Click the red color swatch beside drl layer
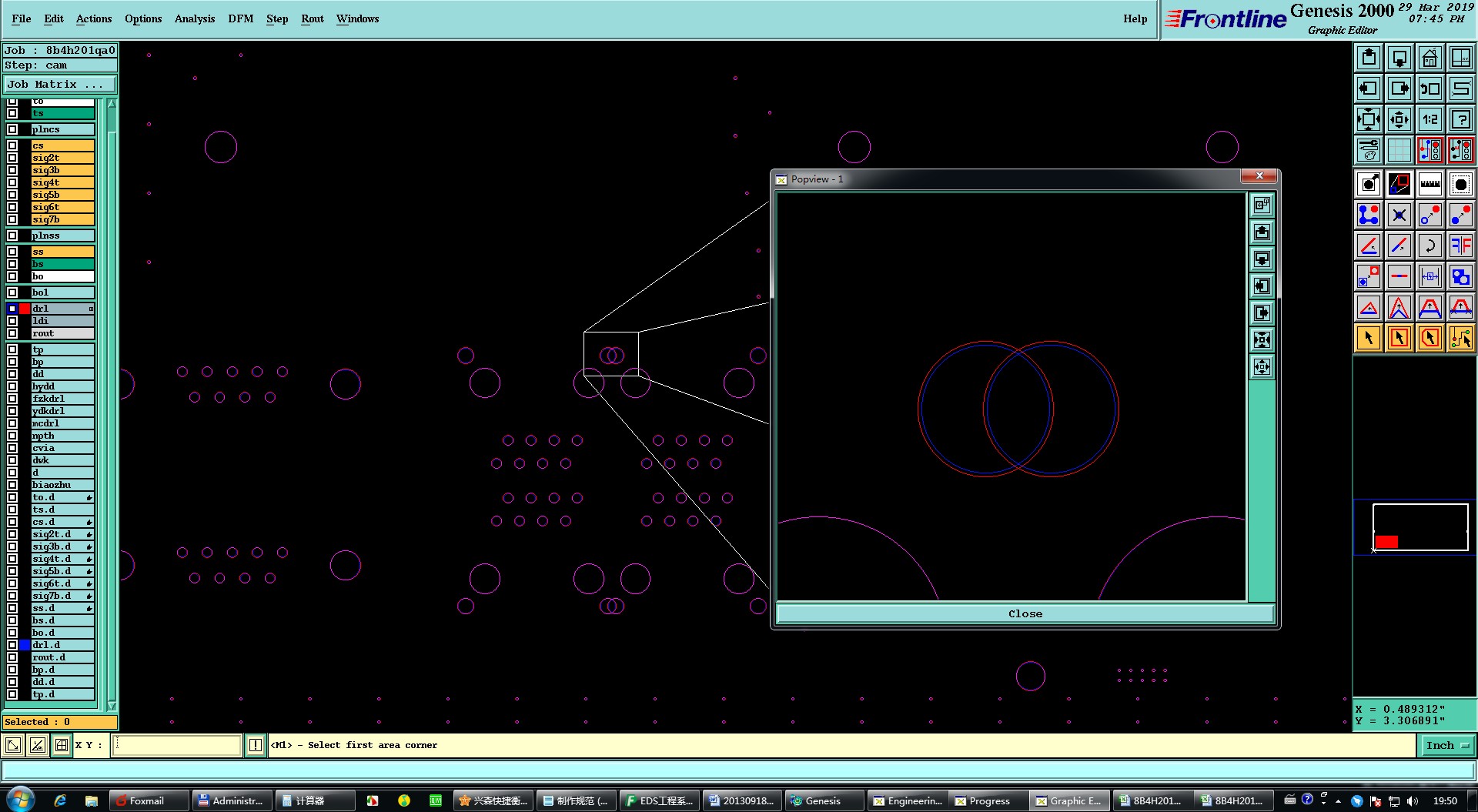The height and width of the screenshot is (812, 1478). [x=25, y=309]
